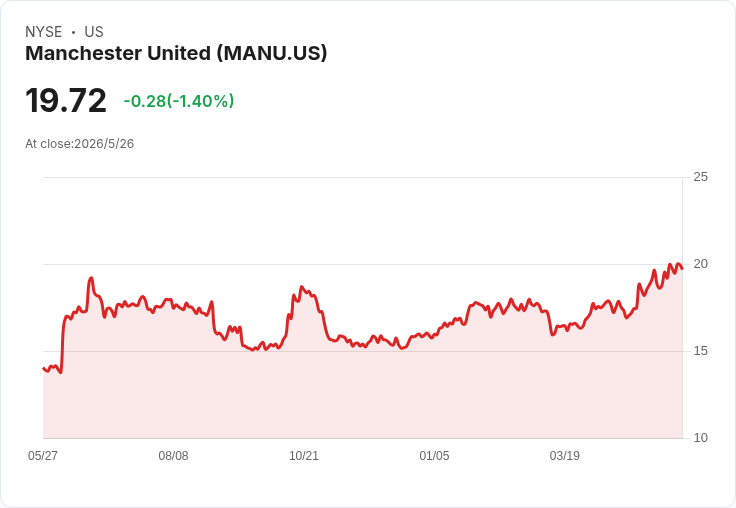Click the -0.28(-1.40%) price change text
The image size is (736, 508).
click(179, 101)
